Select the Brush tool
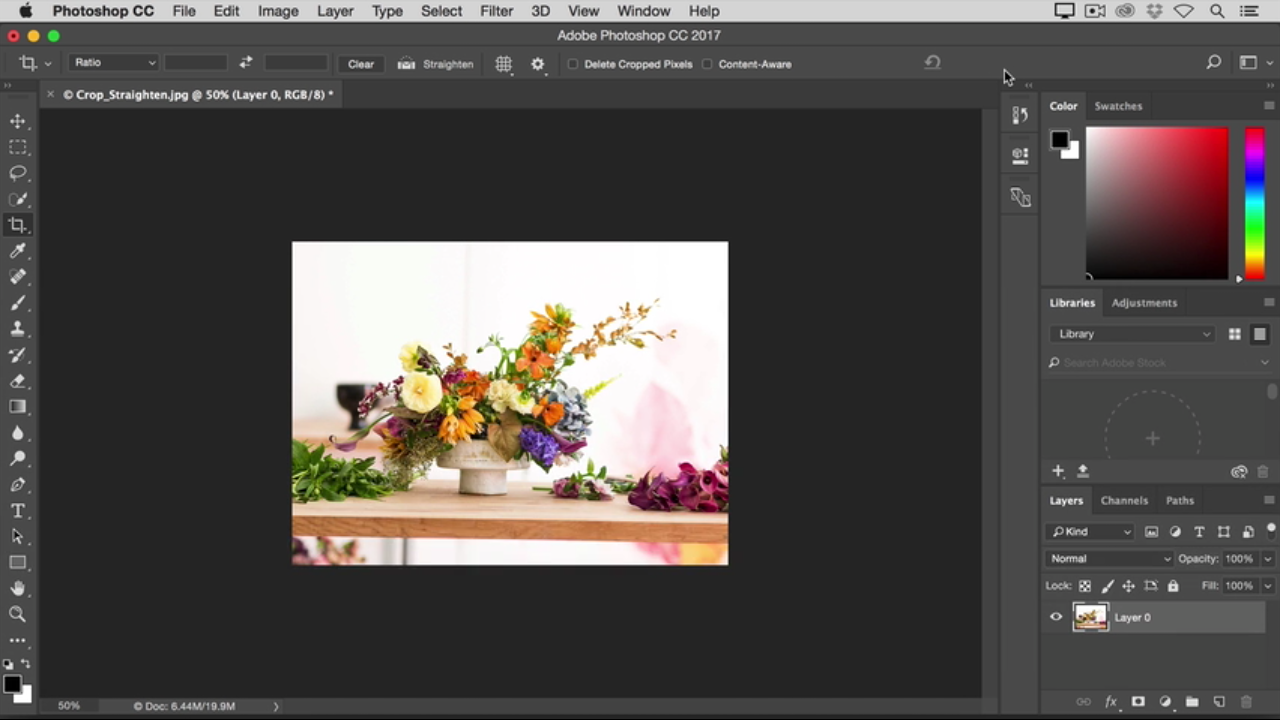 (18, 303)
